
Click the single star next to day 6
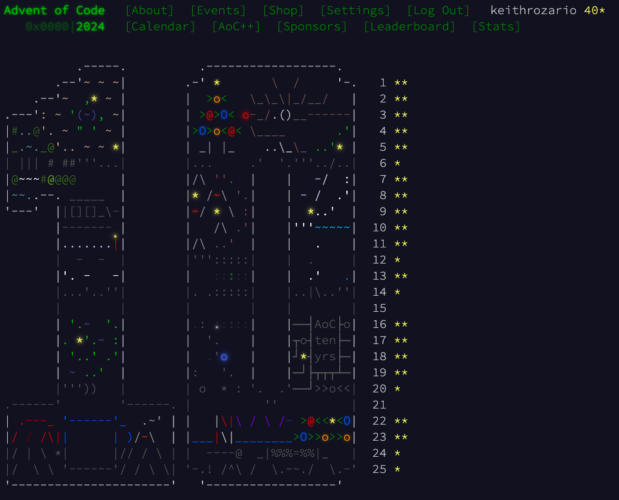point(397,163)
